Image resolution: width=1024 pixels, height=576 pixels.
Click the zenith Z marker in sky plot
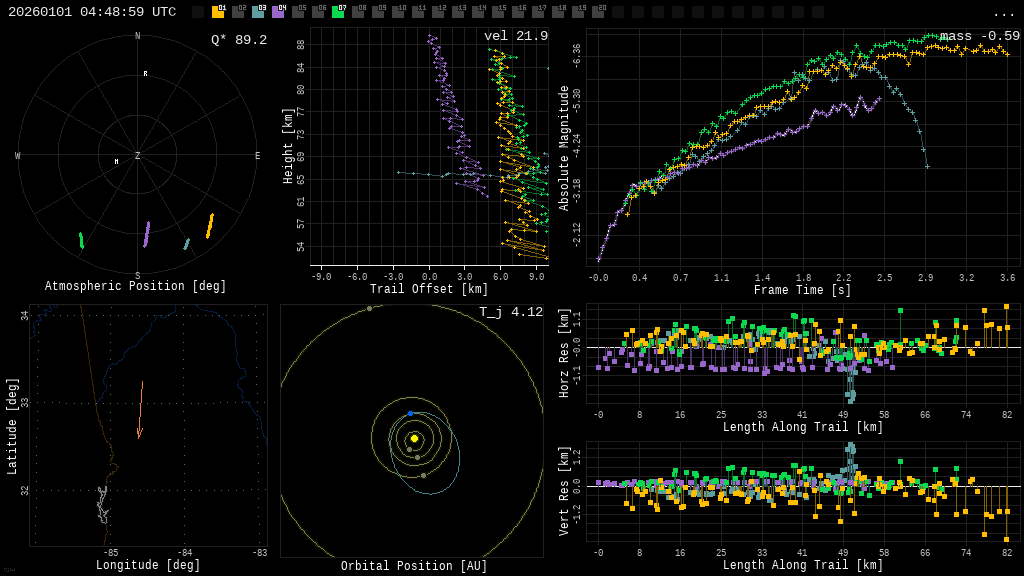click(138, 156)
